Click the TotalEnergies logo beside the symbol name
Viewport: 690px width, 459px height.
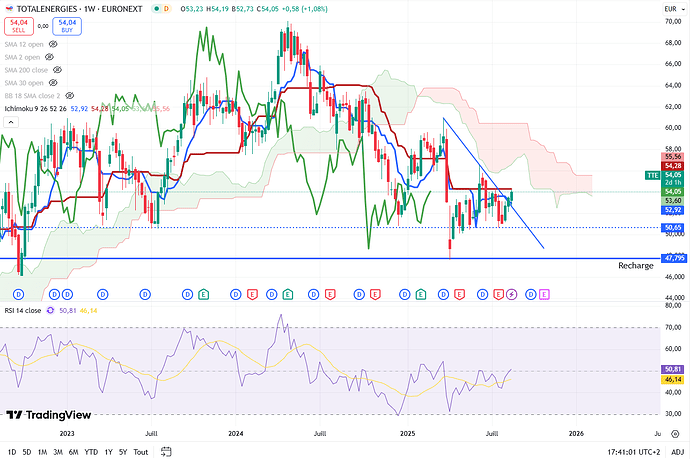coord(9,9)
